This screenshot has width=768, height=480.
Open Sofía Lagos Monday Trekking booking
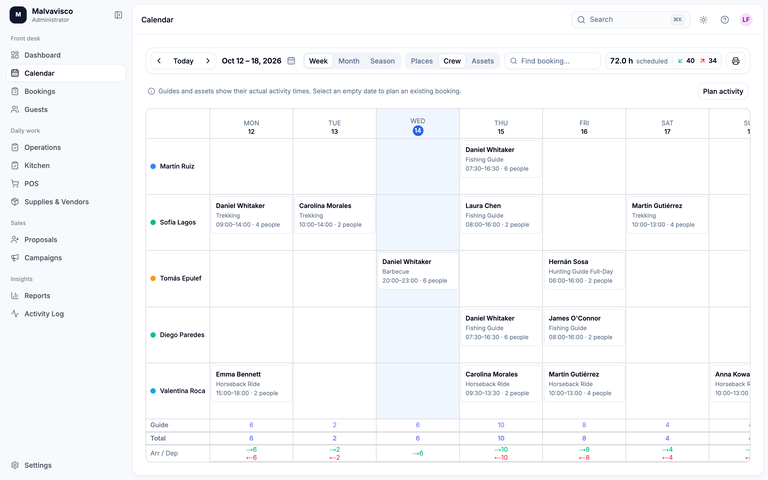pyautogui.click(x=251, y=215)
